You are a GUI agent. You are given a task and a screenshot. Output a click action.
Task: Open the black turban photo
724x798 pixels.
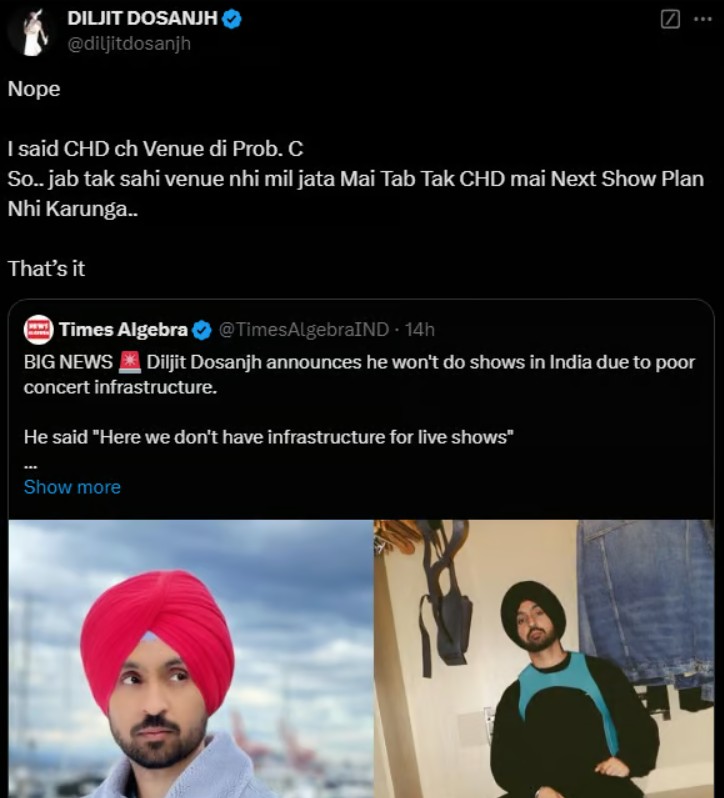(545, 658)
